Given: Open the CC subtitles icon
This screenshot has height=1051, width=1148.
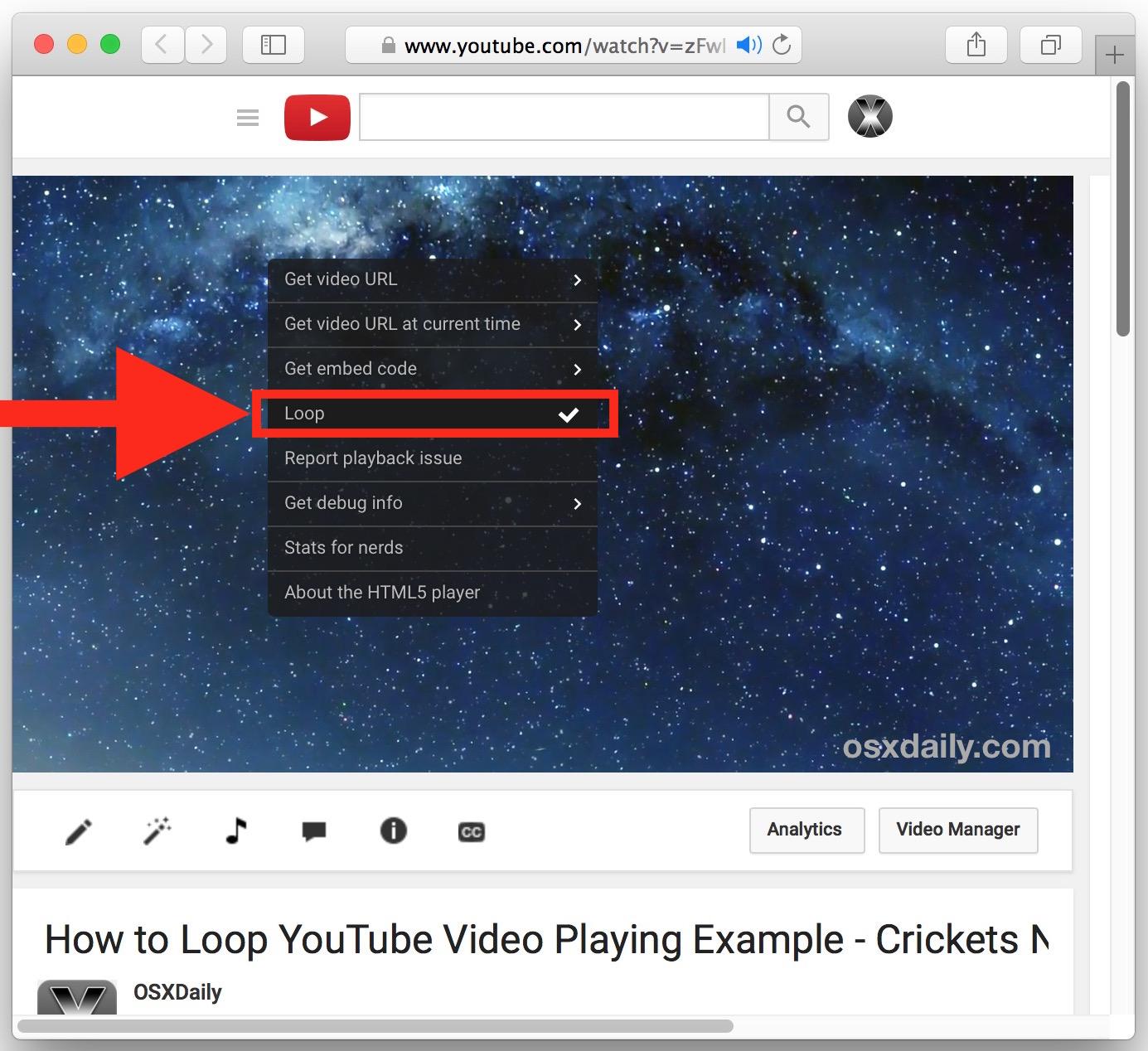Looking at the screenshot, I should coord(471,831).
